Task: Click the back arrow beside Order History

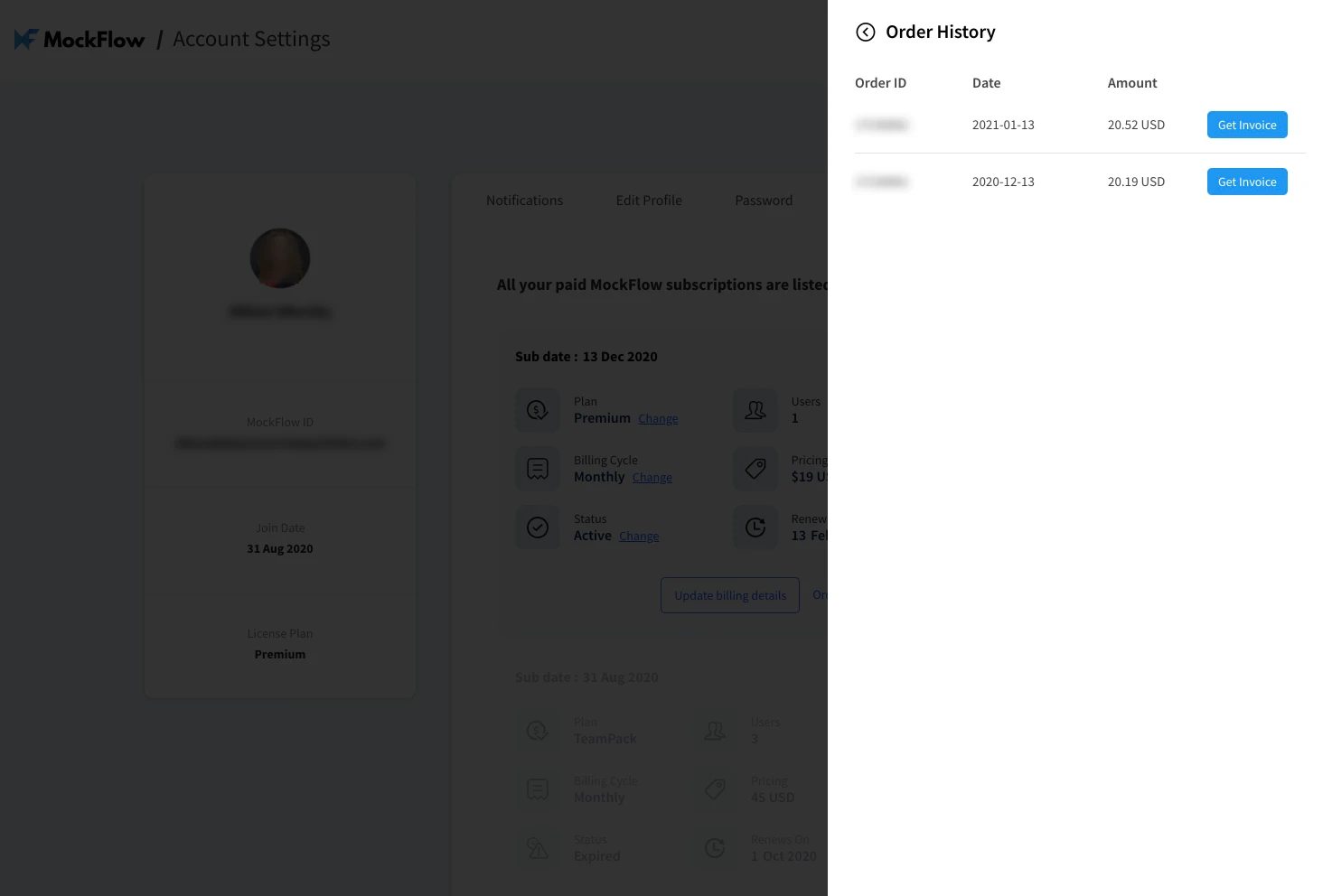Action: (866, 33)
